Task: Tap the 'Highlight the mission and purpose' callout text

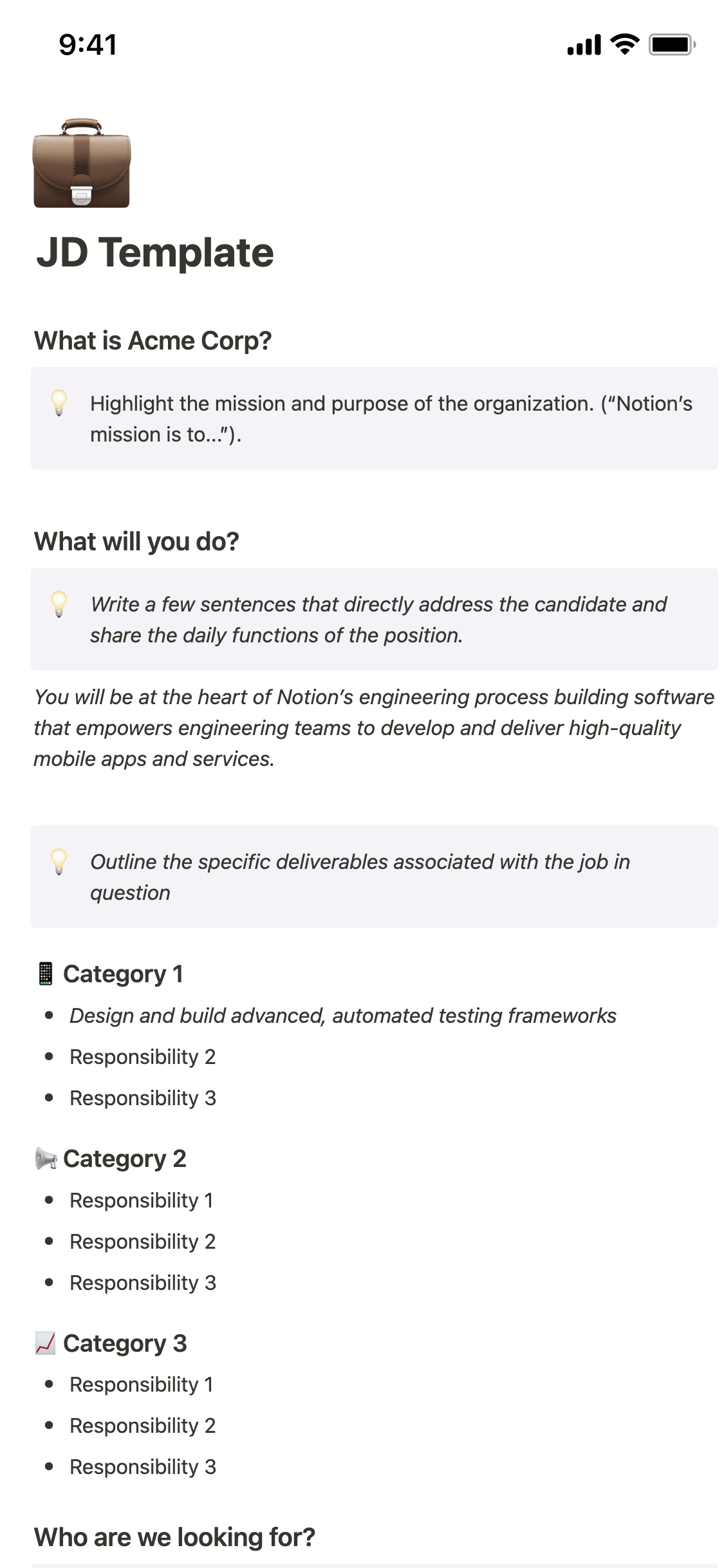Action: 391,418
